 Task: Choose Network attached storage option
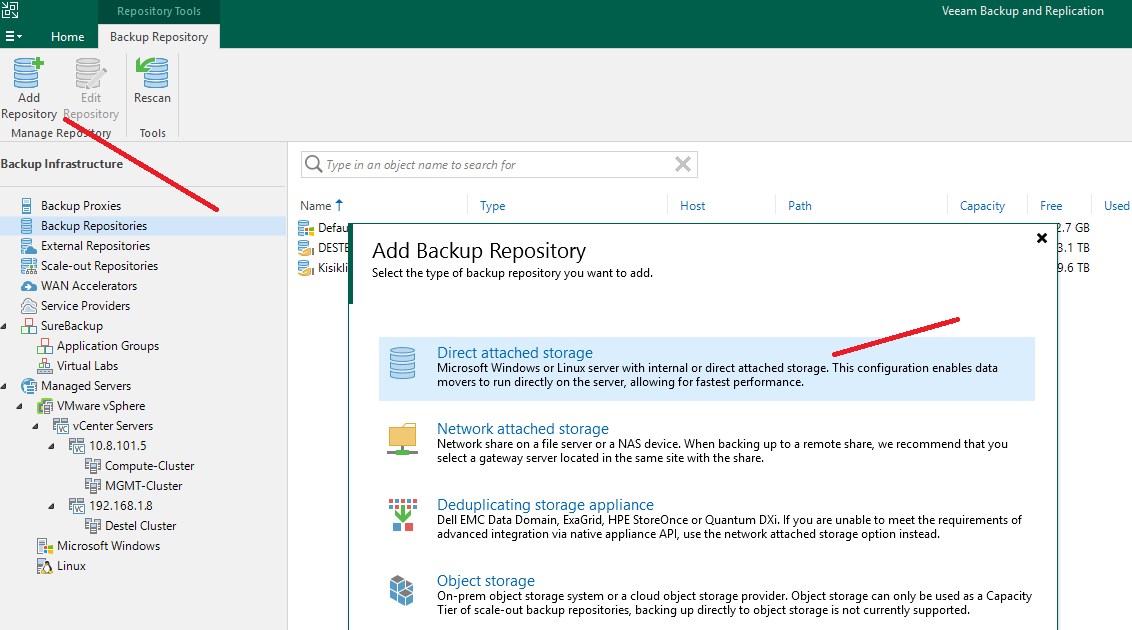pos(707,443)
